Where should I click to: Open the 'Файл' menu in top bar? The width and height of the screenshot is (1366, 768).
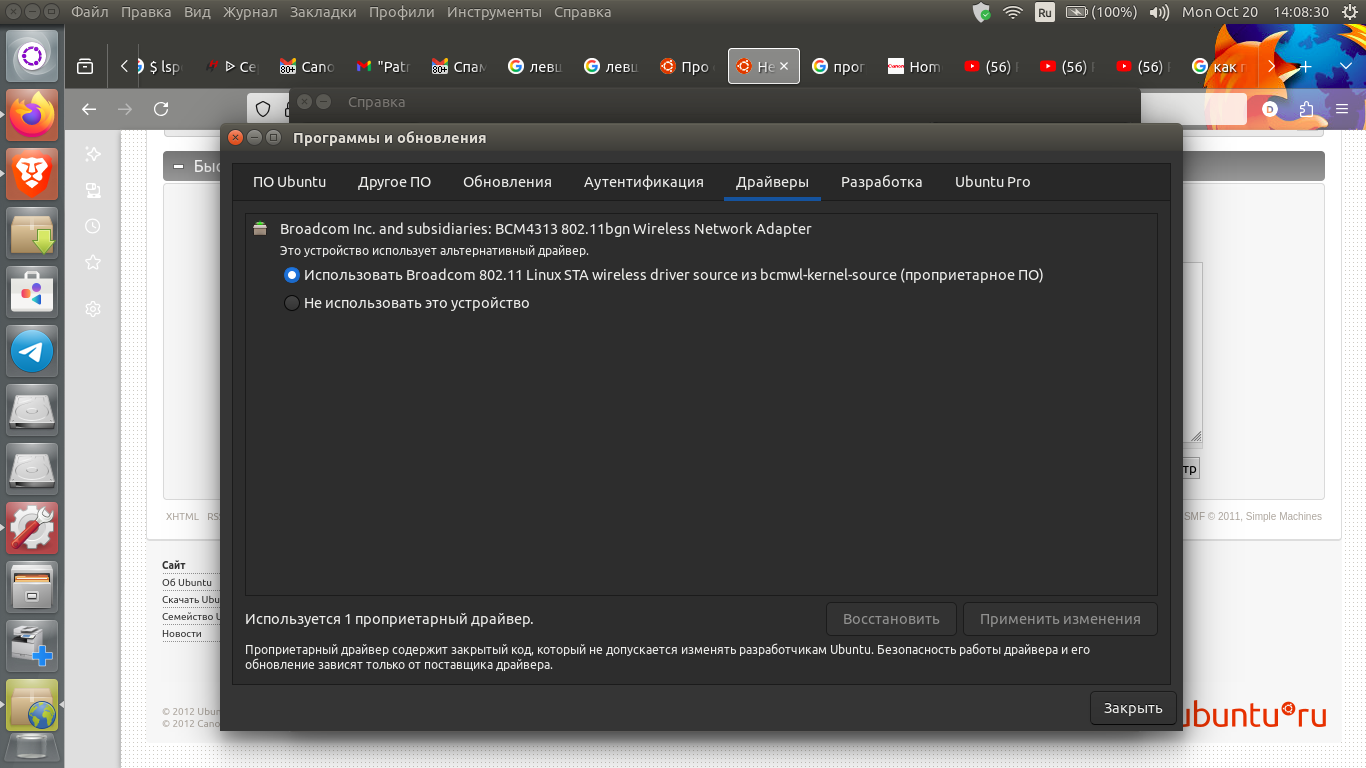[x=90, y=12]
